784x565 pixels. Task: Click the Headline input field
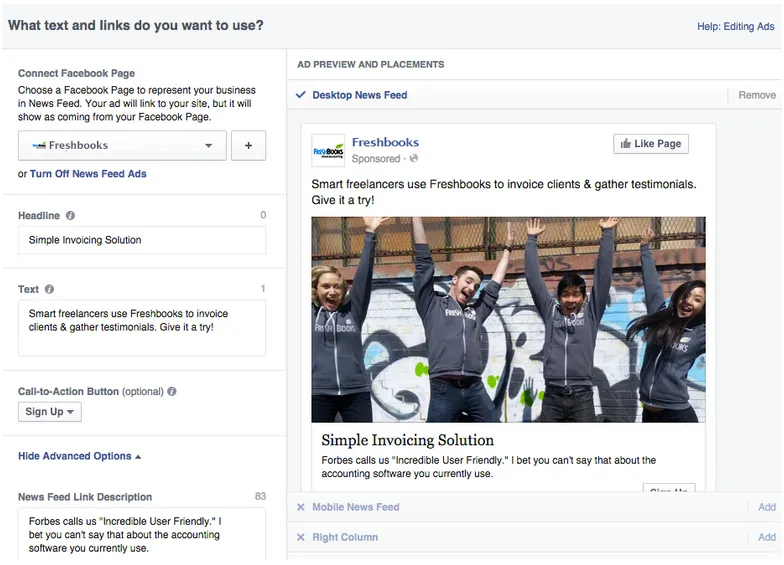pos(142,240)
